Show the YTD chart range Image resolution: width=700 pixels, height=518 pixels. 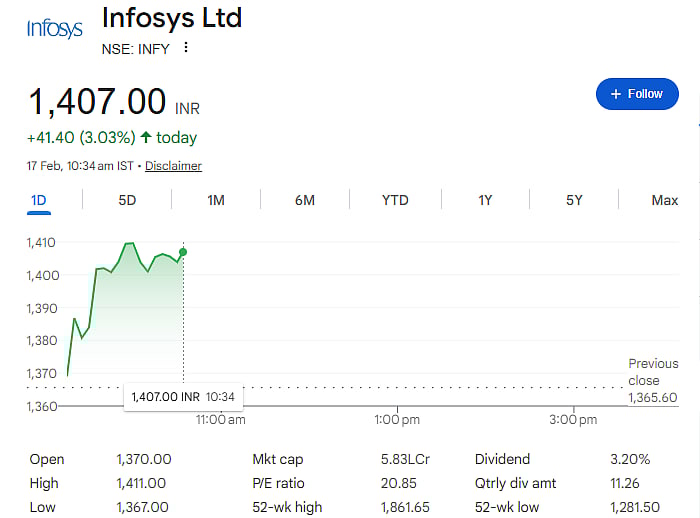click(395, 200)
